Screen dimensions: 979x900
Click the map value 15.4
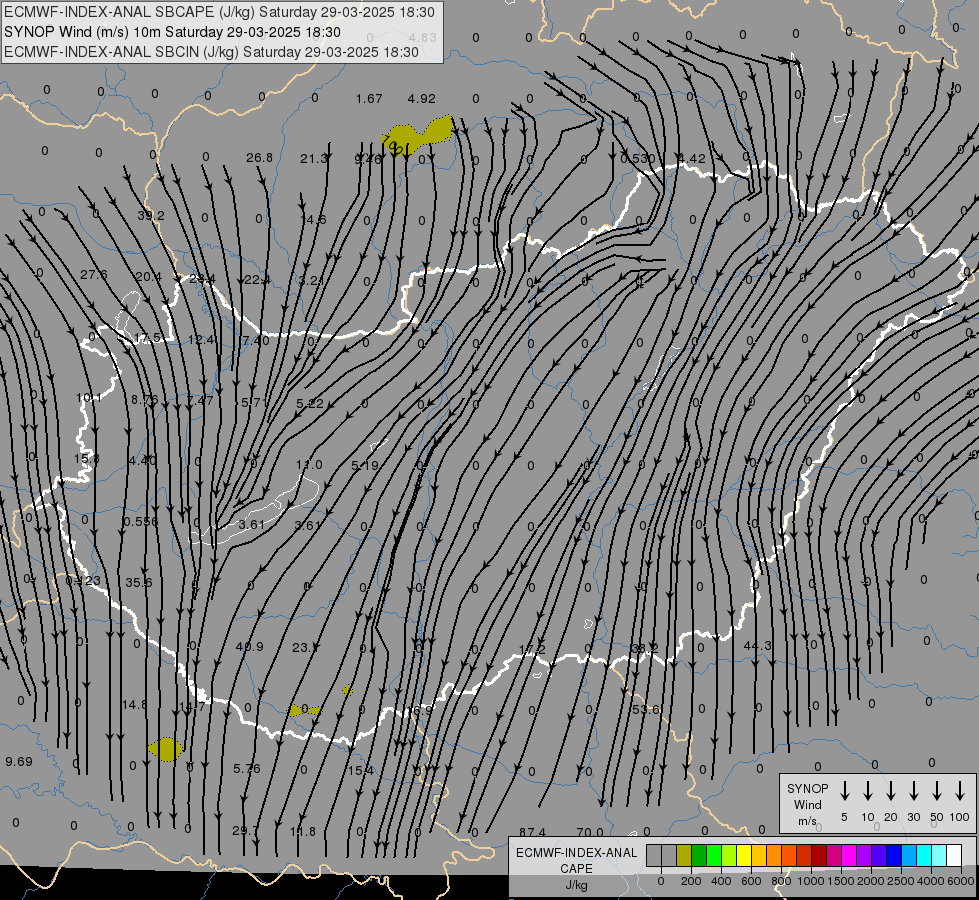(361, 771)
